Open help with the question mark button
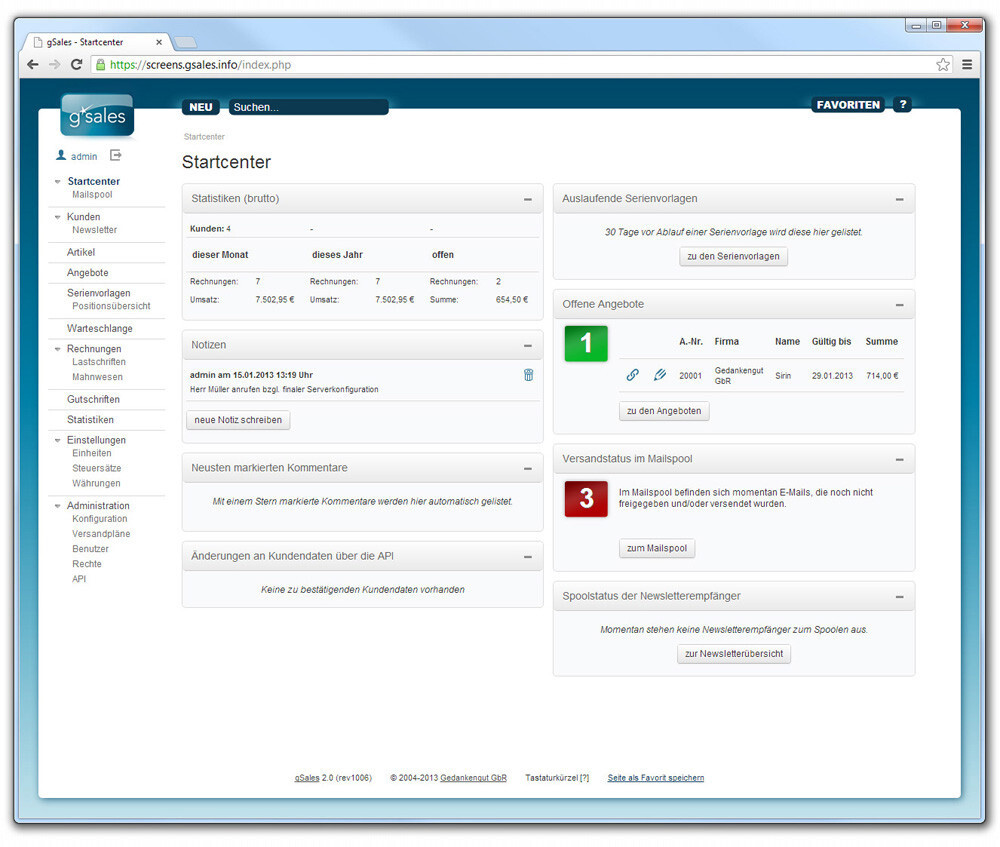 click(902, 105)
